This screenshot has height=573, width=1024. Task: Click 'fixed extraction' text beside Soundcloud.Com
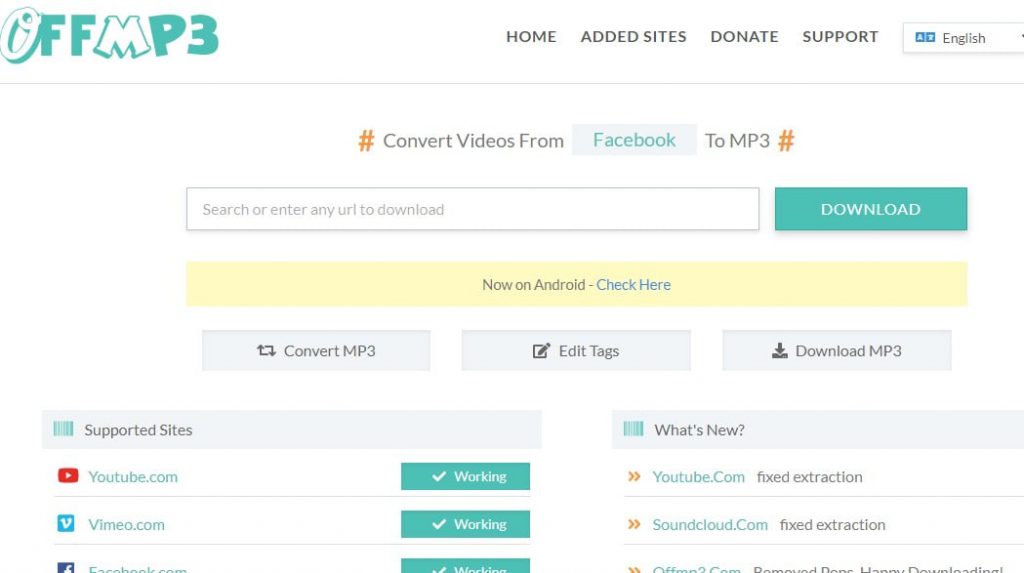833,525
